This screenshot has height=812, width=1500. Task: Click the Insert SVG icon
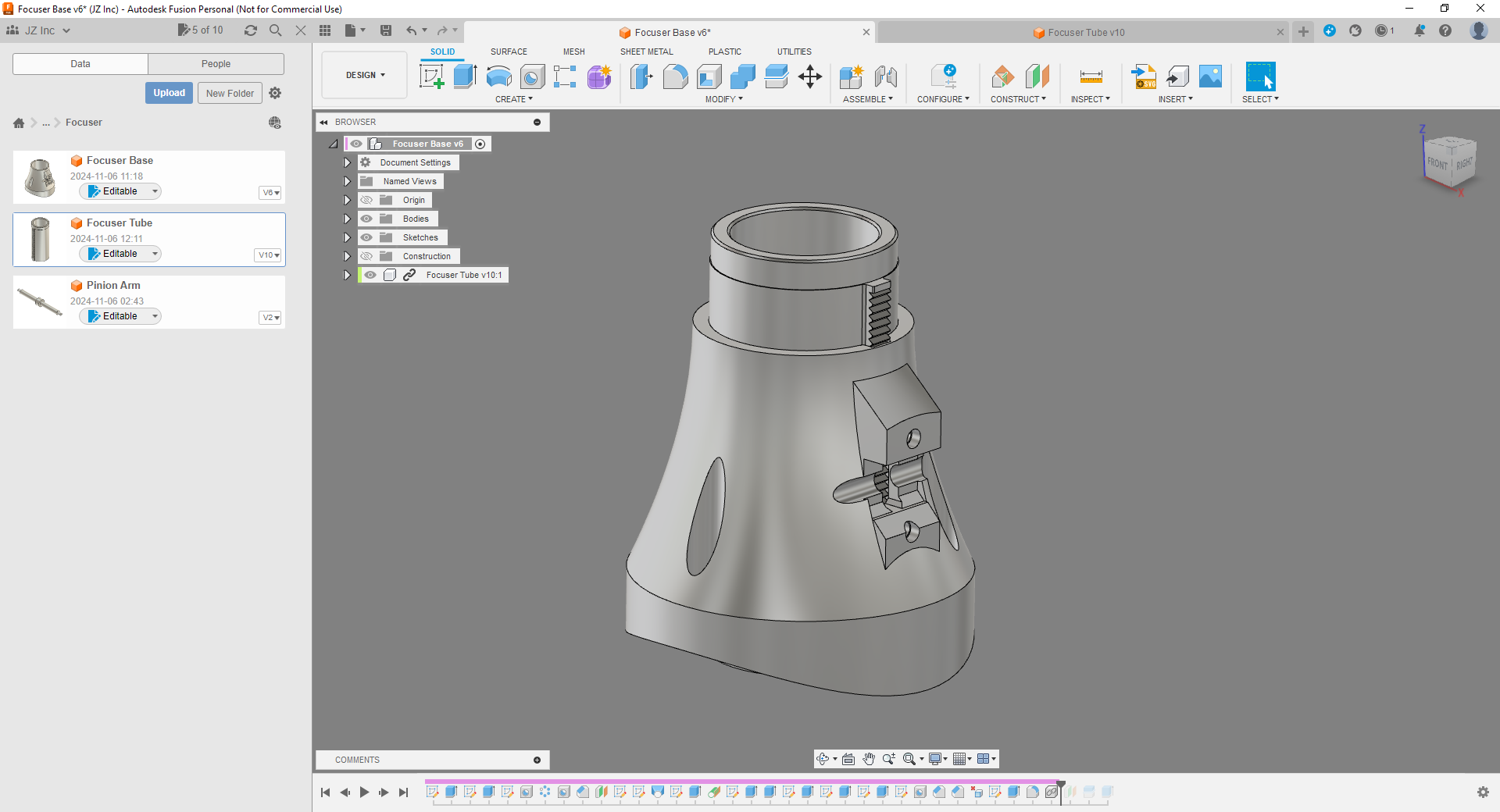point(1144,77)
